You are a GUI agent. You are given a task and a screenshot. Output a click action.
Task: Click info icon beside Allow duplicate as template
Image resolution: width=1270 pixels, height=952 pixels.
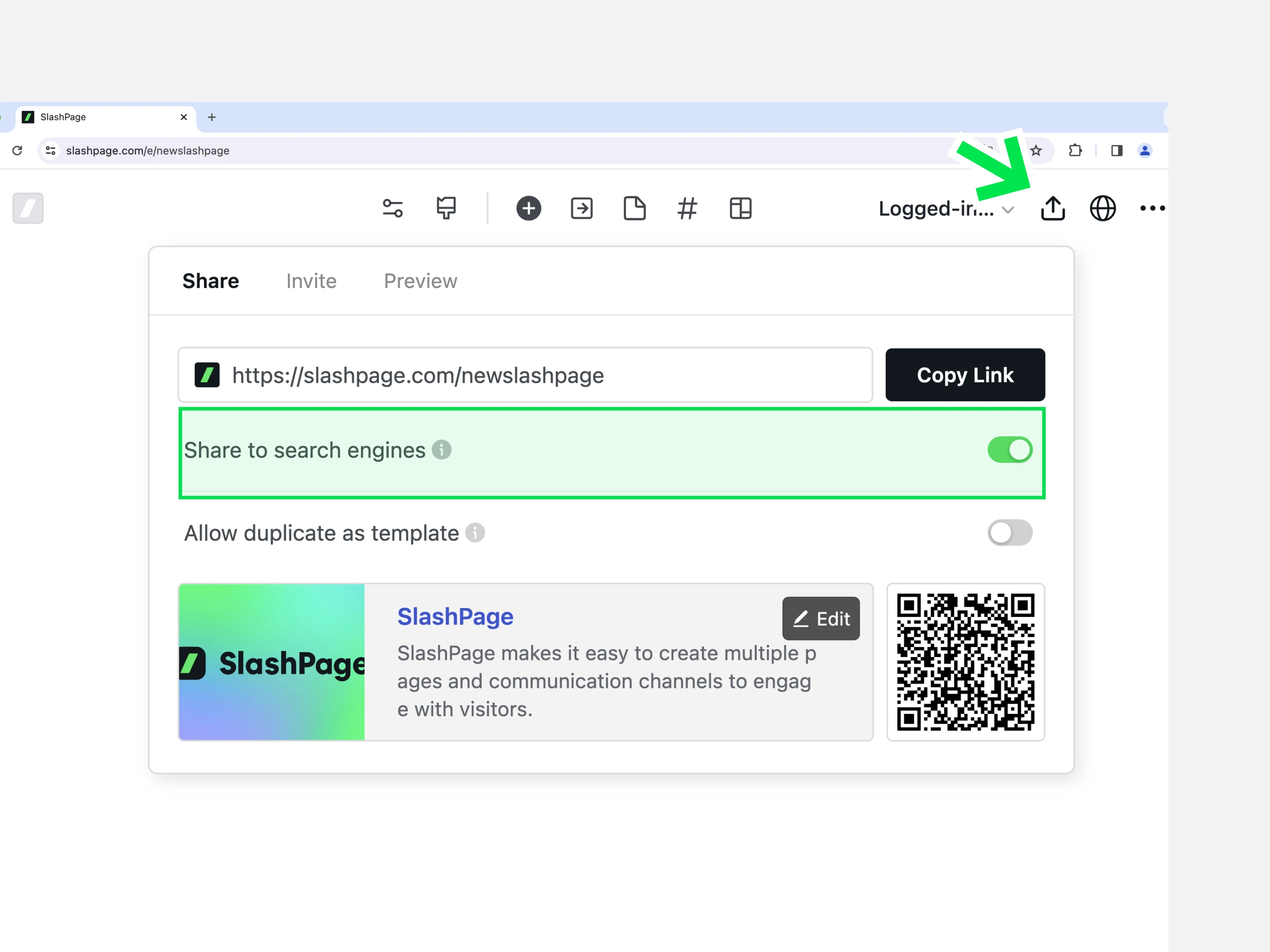(x=475, y=533)
